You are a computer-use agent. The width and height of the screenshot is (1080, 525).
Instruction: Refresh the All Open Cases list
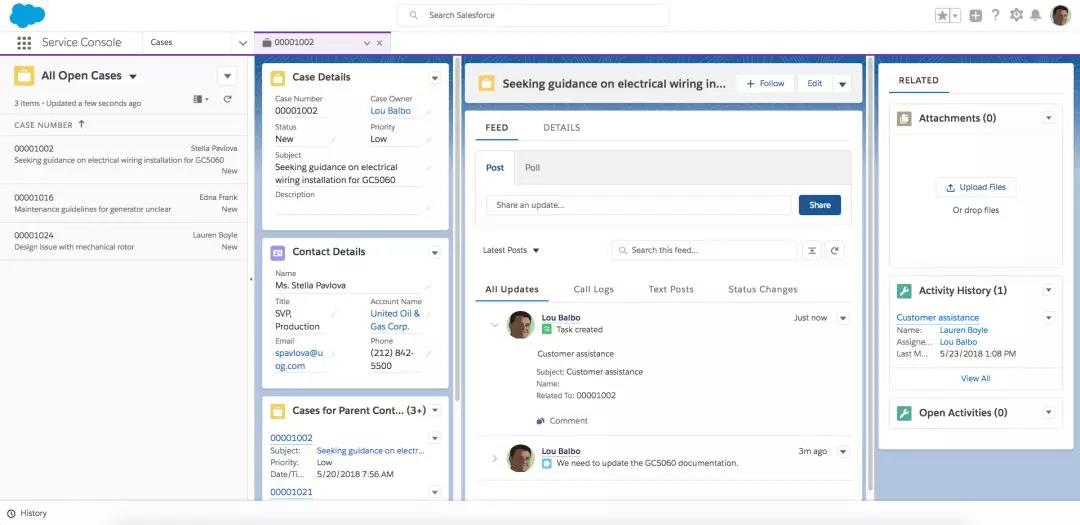(x=227, y=99)
